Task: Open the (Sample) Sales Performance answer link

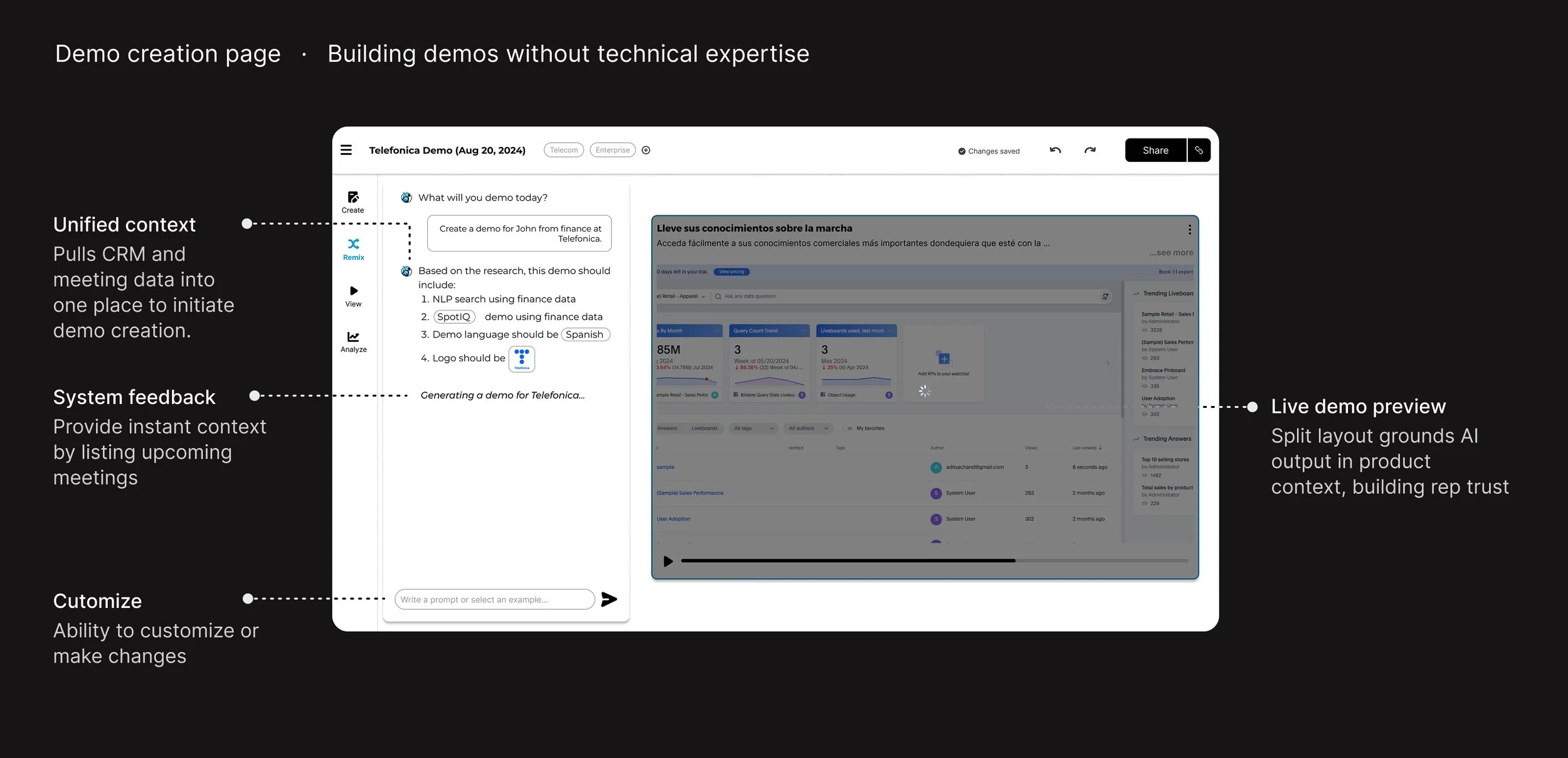Action: (x=690, y=493)
